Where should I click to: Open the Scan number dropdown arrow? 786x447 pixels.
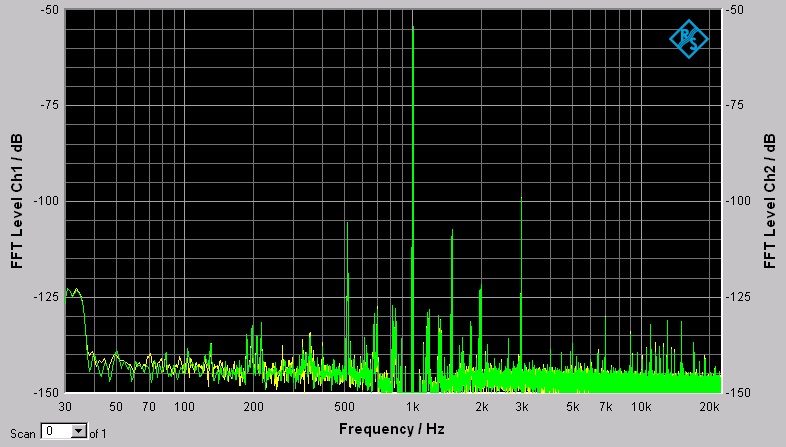click(x=80, y=432)
